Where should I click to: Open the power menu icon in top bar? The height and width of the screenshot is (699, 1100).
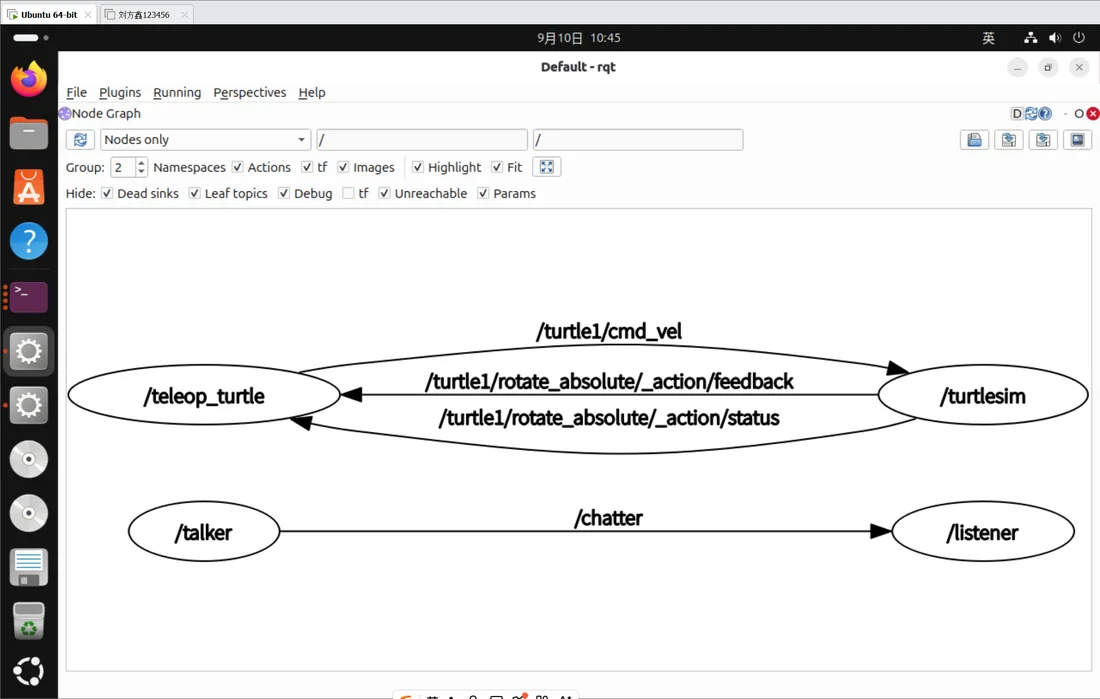tap(1079, 38)
